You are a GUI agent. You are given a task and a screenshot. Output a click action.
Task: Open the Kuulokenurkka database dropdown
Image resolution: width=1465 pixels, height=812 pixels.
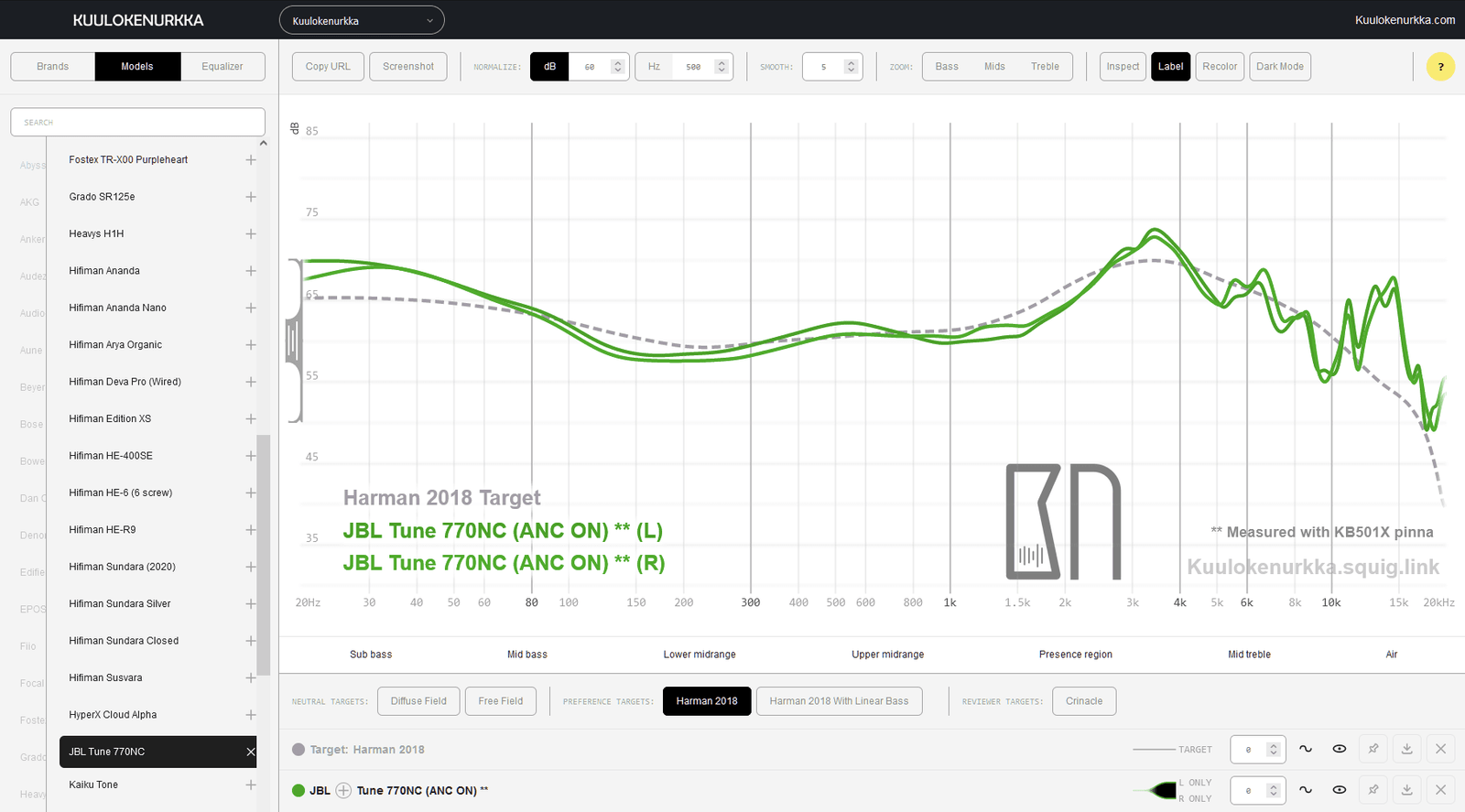pos(362,20)
